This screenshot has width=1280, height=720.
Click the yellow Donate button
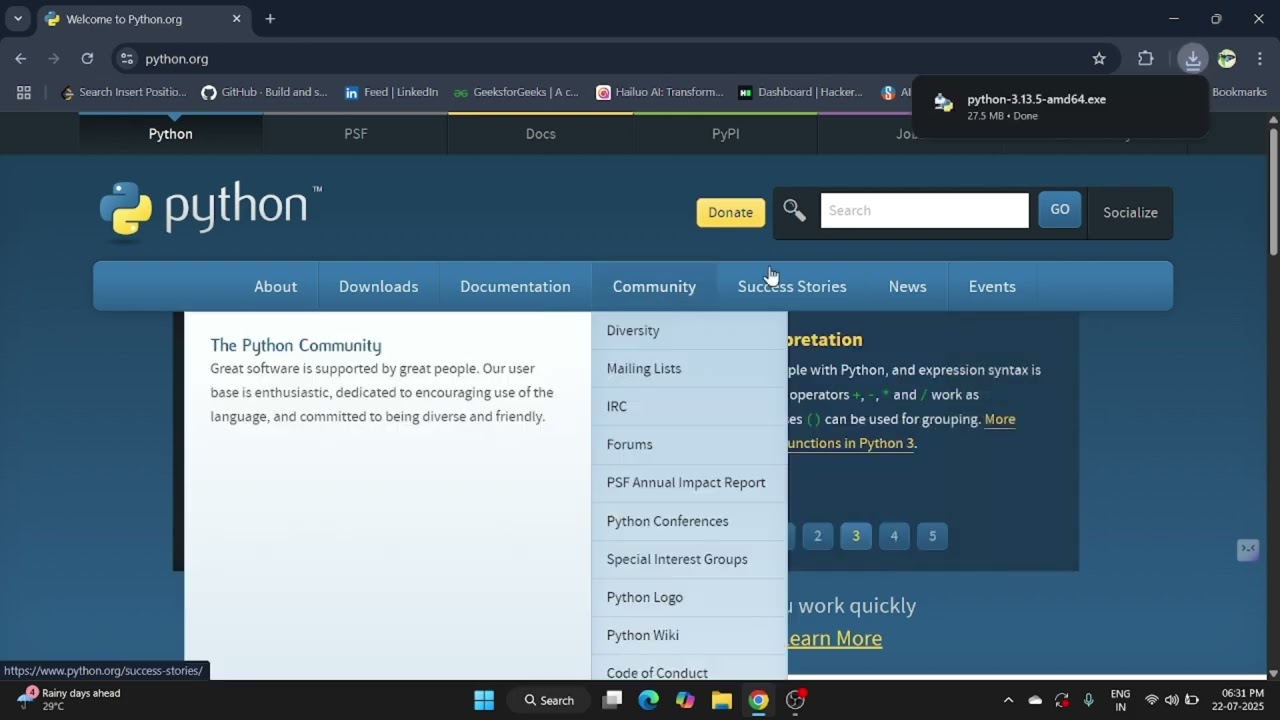point(731,212)
